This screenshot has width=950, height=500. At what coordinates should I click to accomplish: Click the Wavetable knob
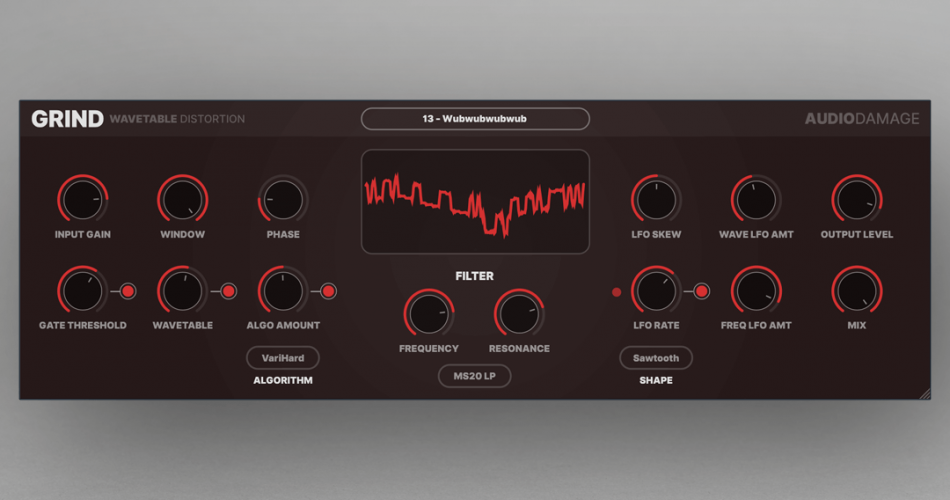point(182,291)
